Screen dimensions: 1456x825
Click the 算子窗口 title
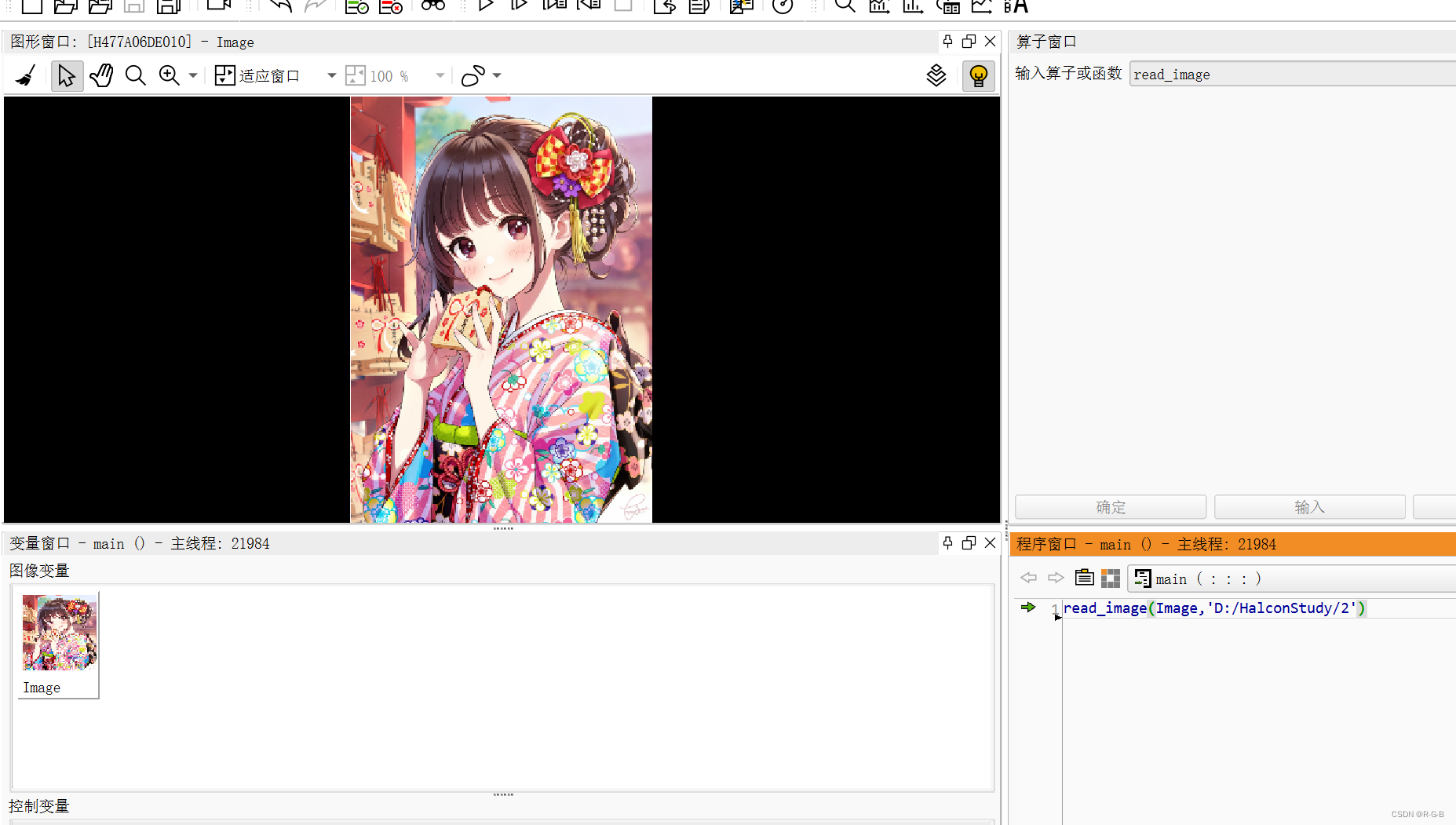click(1046, 42)
